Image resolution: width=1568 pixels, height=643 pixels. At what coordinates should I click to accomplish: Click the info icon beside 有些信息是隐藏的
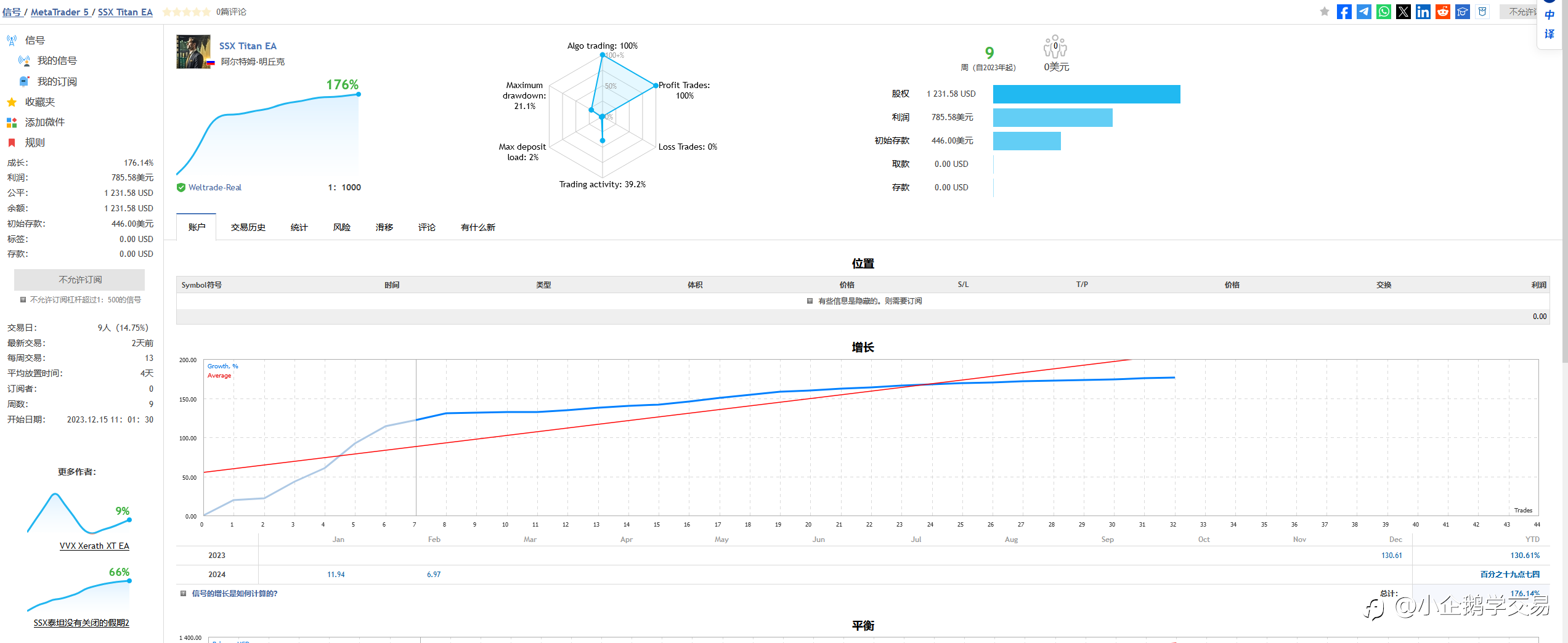coord(810,301)
